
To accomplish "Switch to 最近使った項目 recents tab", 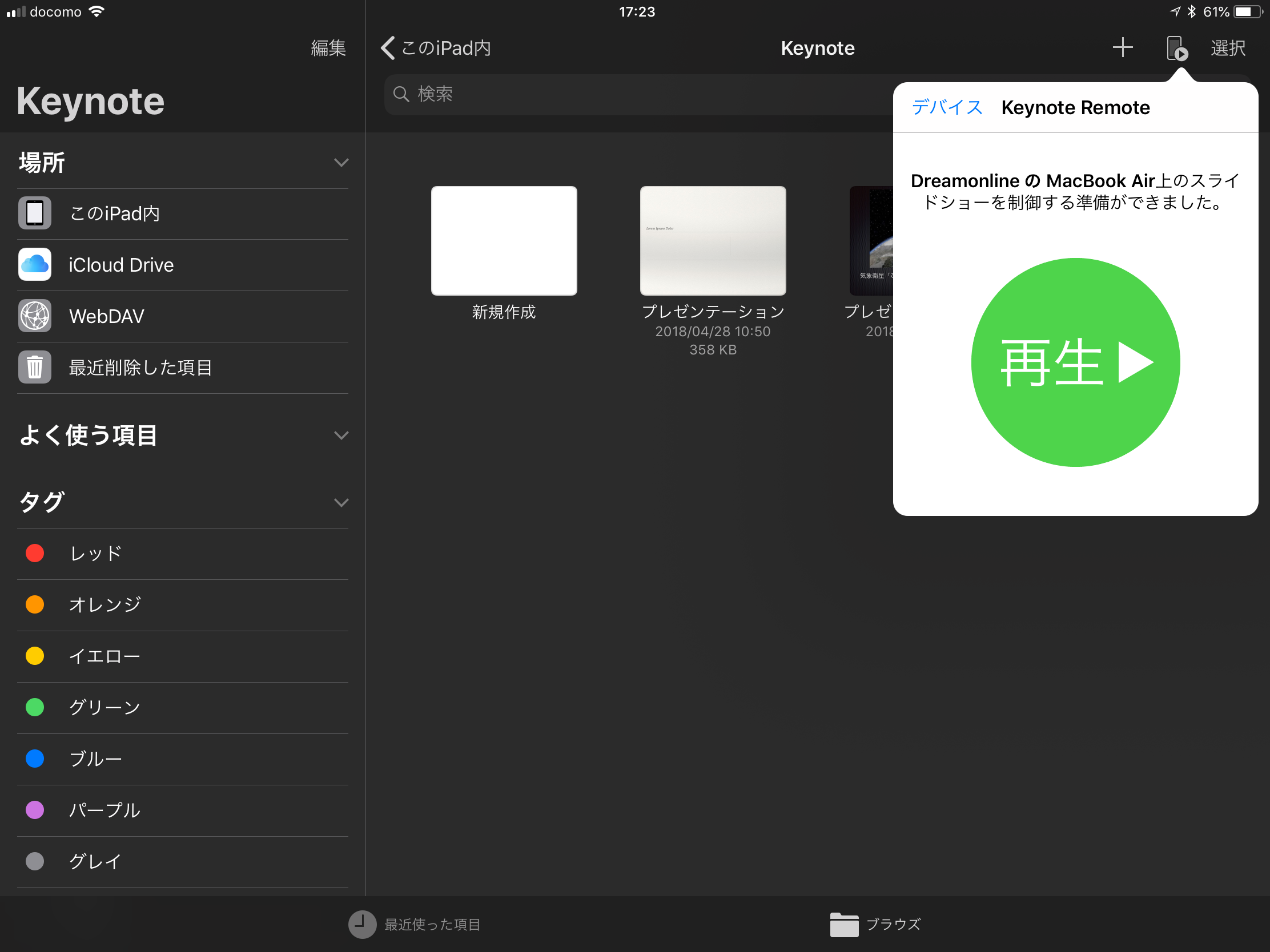I will [415, 925].
